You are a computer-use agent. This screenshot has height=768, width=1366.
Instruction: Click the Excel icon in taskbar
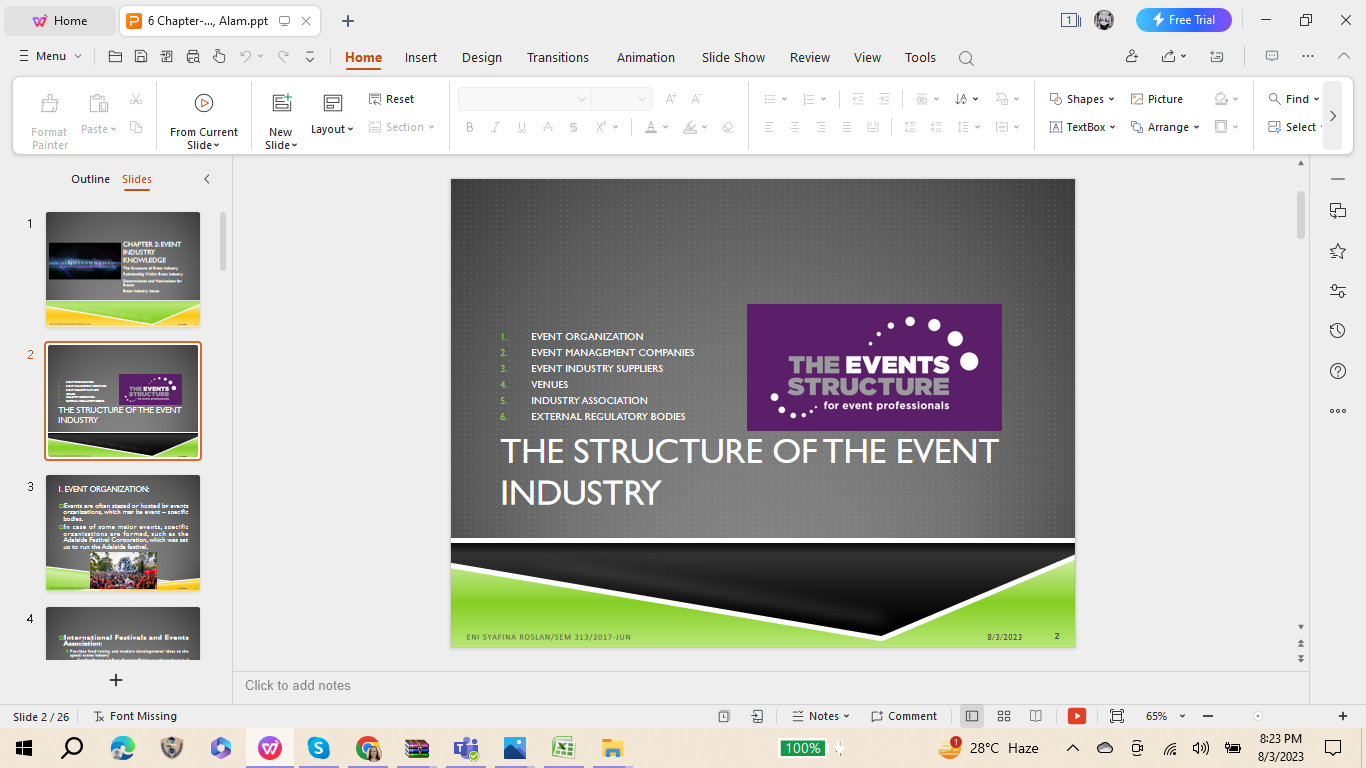click(x=563, y=748)
